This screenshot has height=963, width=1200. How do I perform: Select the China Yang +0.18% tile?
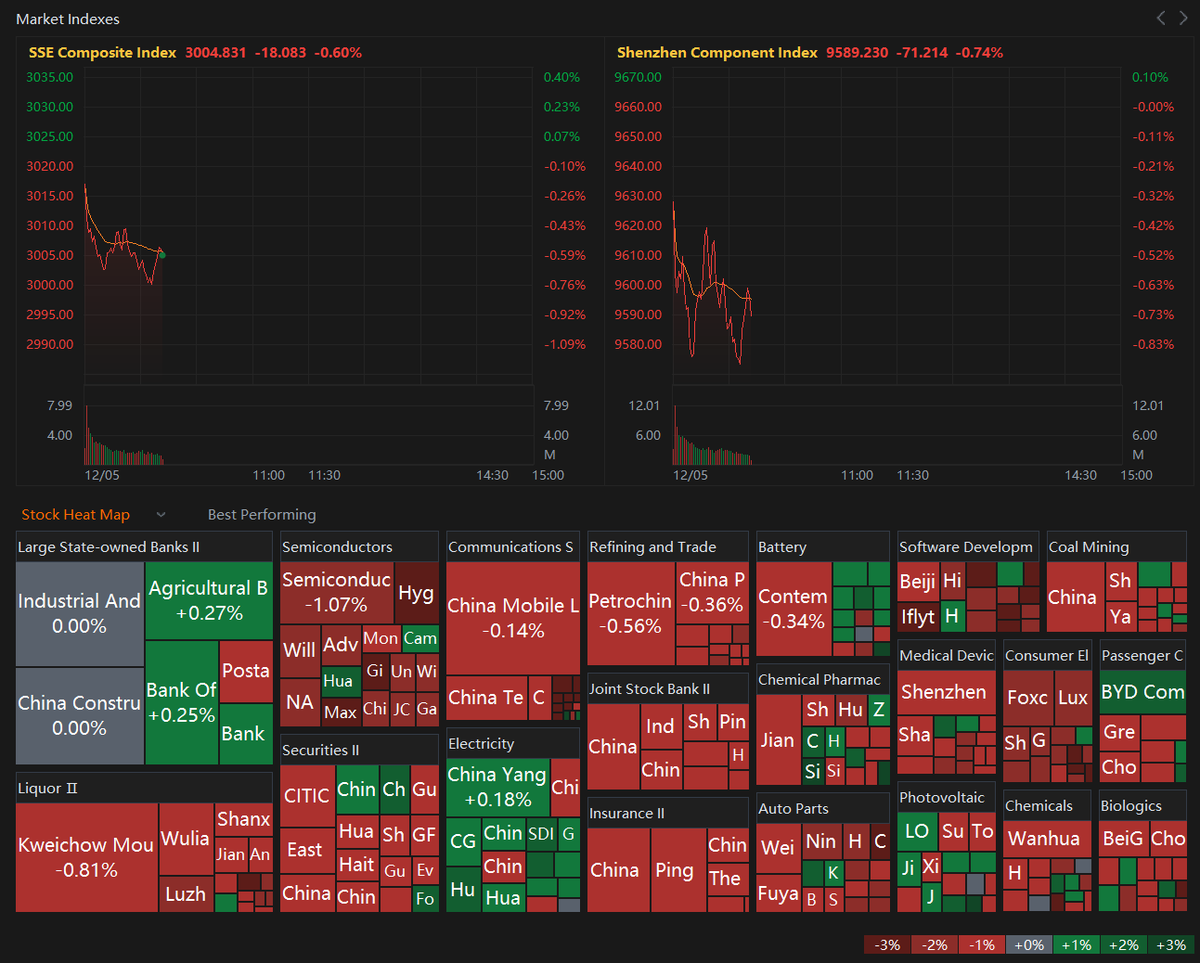coord(497,787)
